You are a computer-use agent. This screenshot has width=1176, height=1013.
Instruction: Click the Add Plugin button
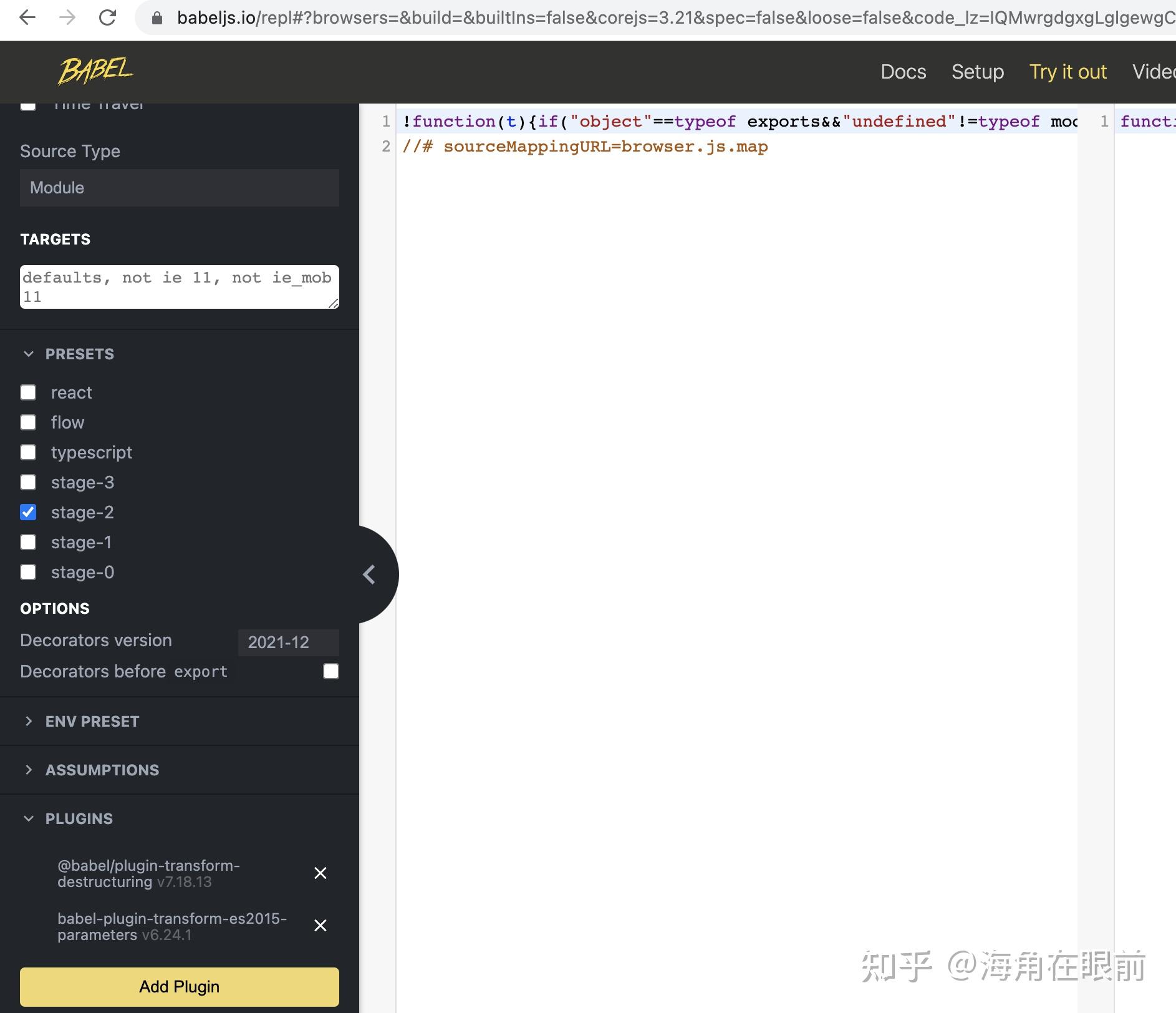click(179, 987)
